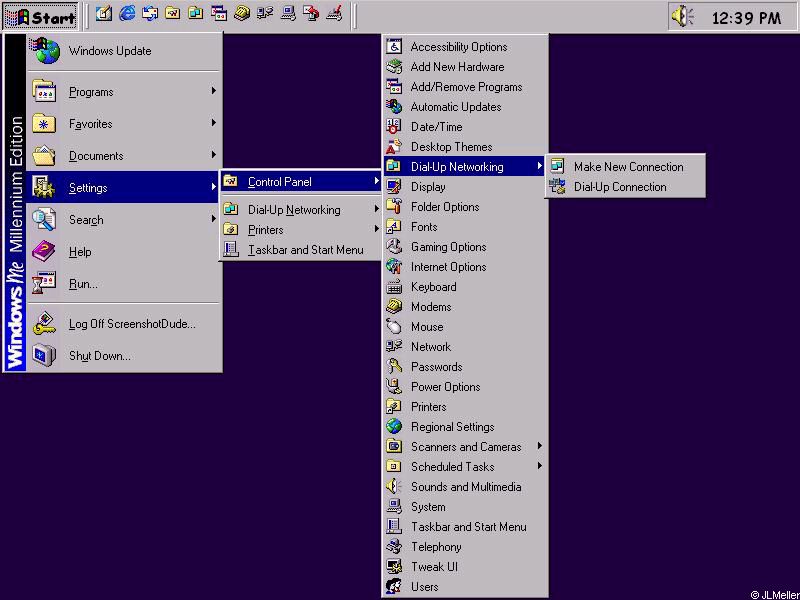Expand the Favorites submenu arrow
This screenshot has width=800, height=600.
point(214,123)
